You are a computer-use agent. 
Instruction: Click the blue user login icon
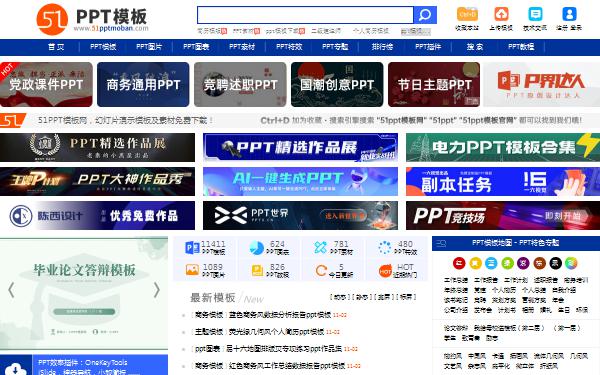(x=569, y=14)
